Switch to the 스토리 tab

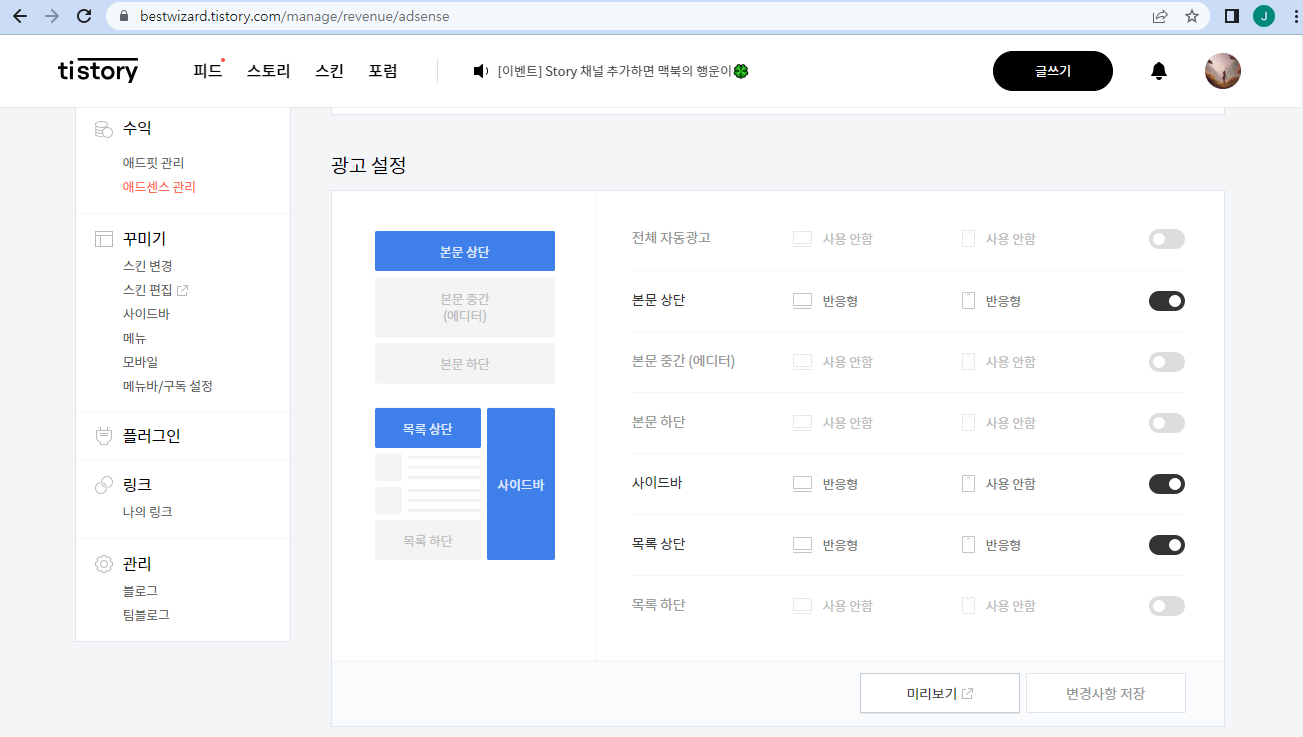click(x=266, y=71)
